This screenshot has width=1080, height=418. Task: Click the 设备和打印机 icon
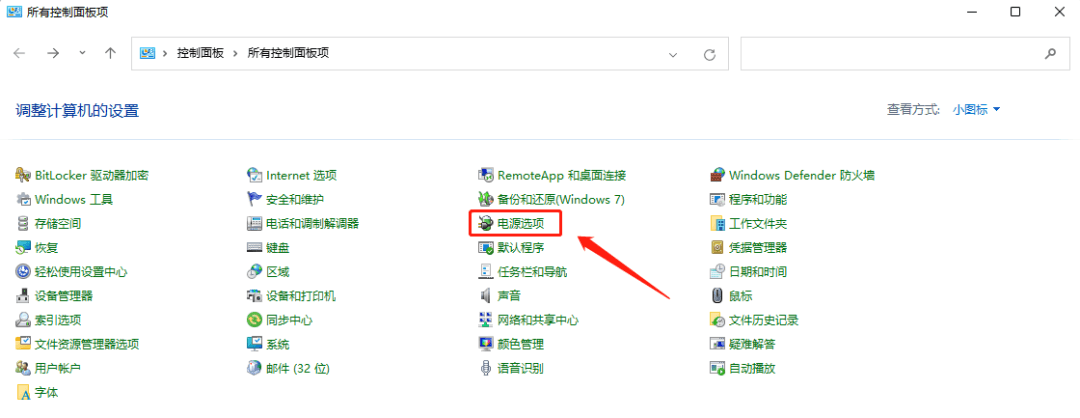tap(255, 295)
